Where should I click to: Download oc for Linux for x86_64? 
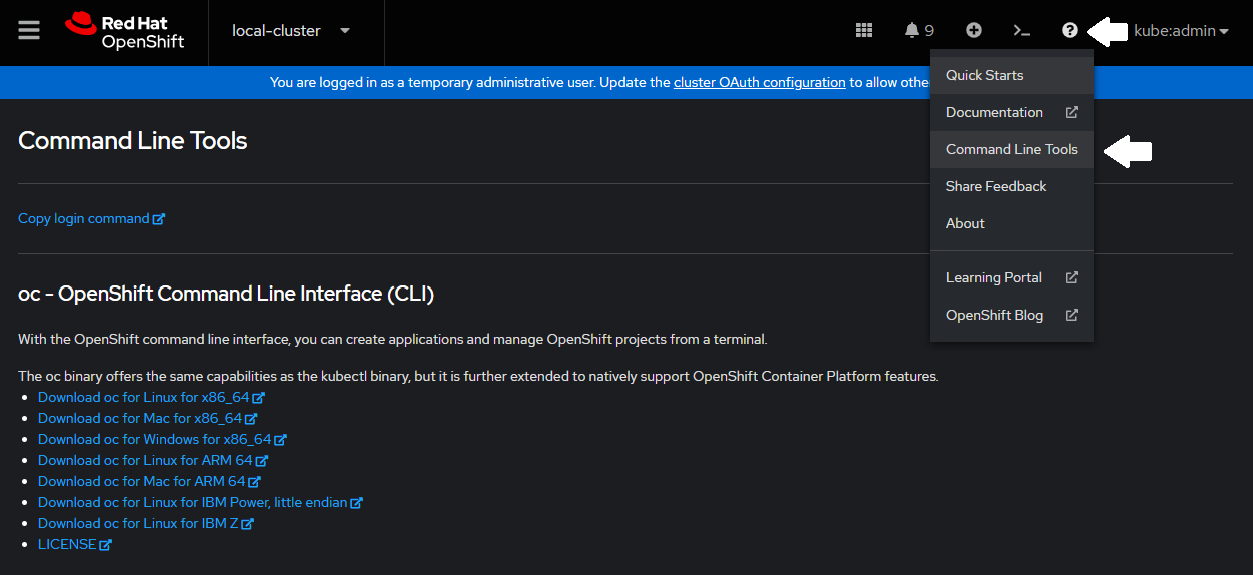(151, 397)
